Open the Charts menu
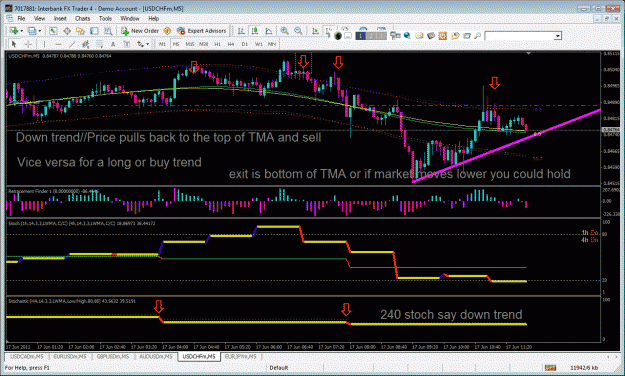Screen dimensions: 625x376 pyautogui.click(x=83, y=18)
